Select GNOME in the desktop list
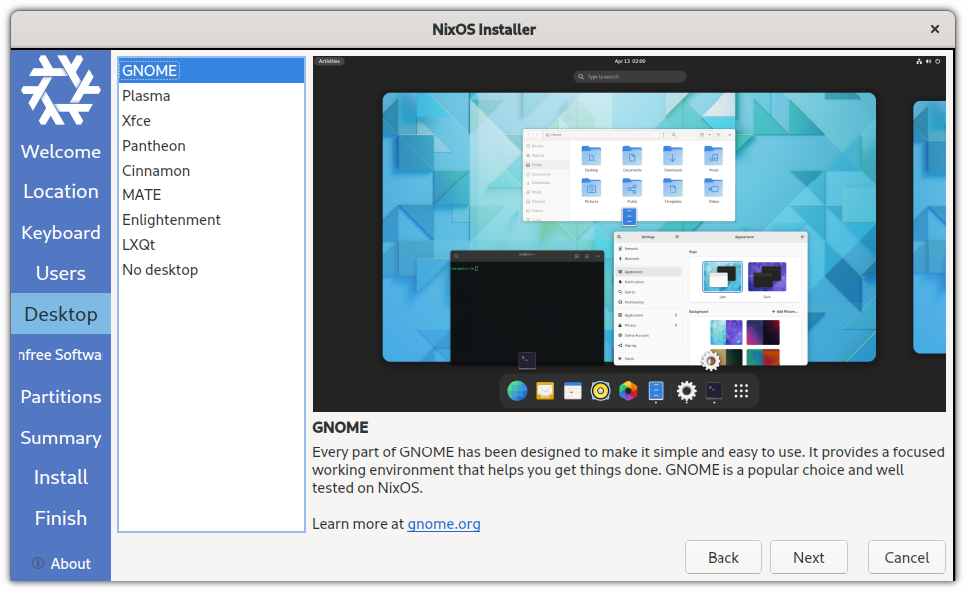Image resolution: width=968 pixels, height=593 pixels. [x=211, y=70]
